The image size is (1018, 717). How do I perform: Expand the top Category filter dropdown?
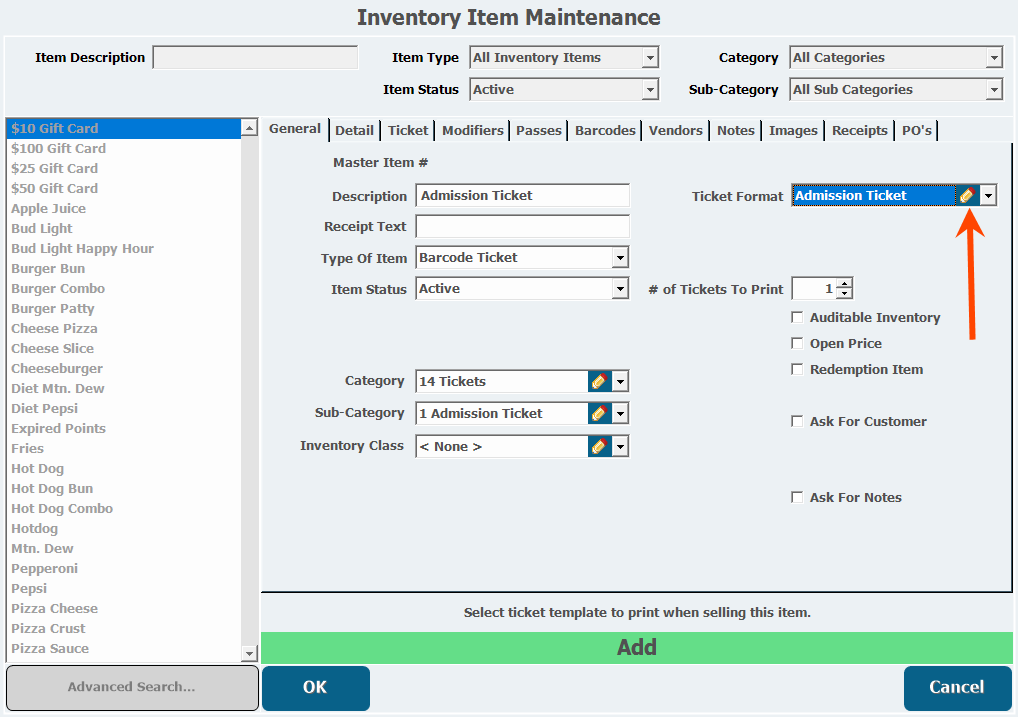tap(994, 58)
